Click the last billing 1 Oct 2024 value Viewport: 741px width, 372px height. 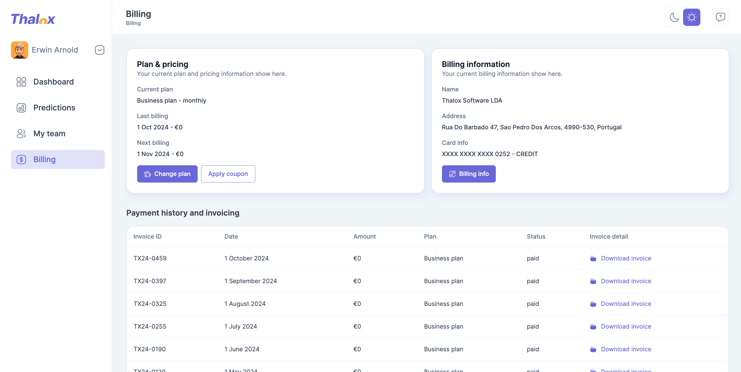[x=160, y=127]
